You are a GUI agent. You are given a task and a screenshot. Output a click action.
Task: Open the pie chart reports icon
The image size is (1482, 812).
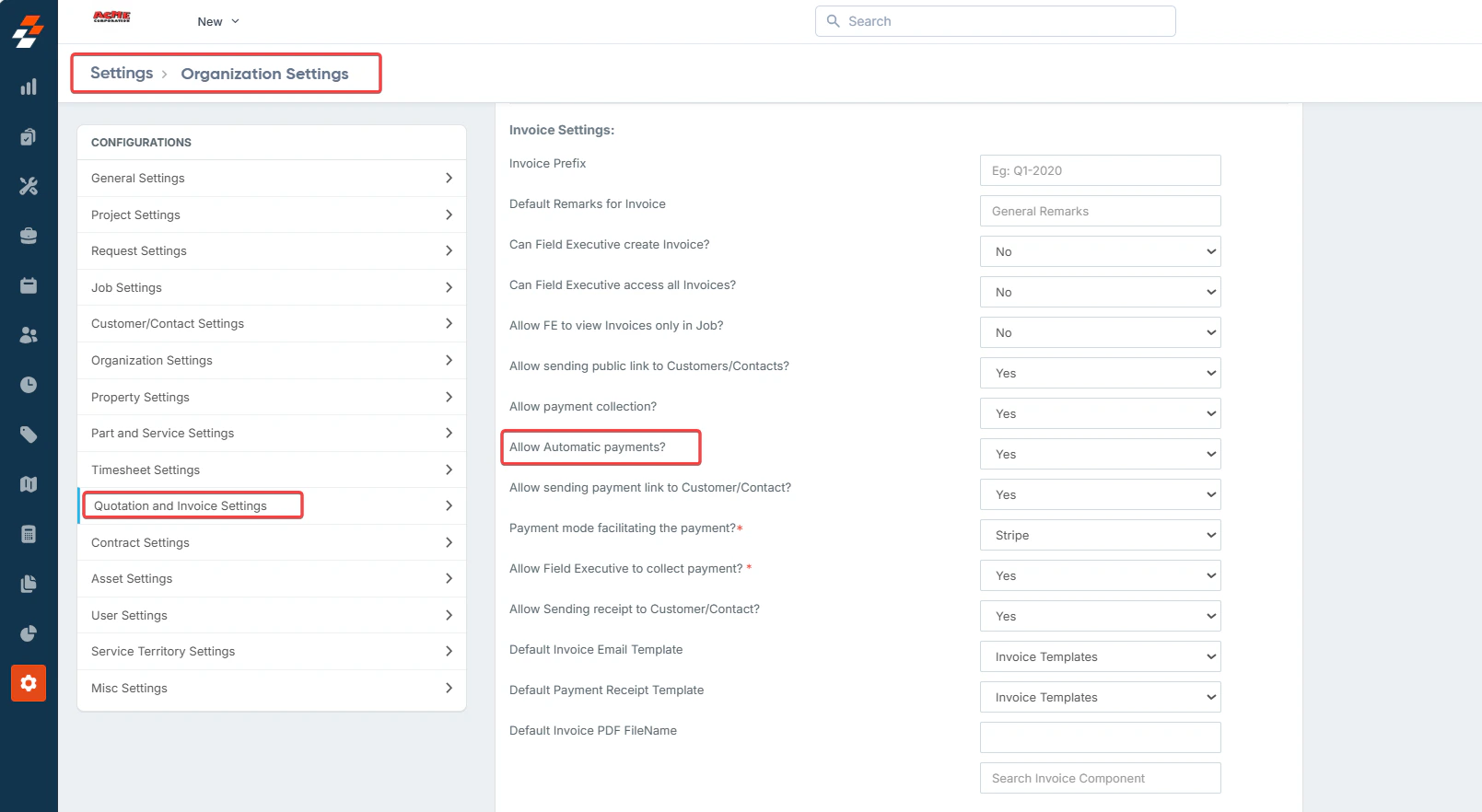click(29, 633)
